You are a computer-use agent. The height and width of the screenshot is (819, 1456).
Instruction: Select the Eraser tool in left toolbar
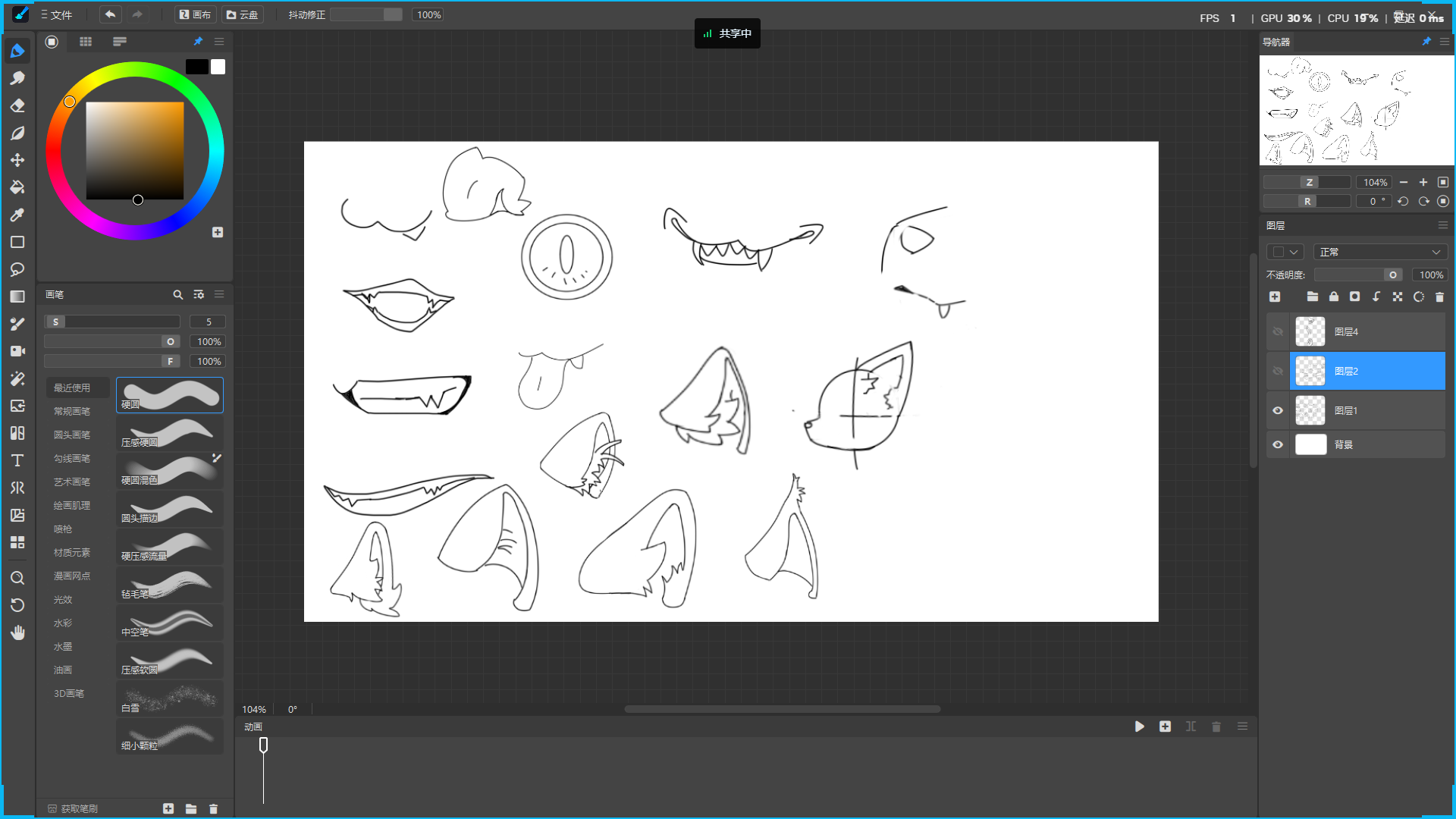coord(17,105)
